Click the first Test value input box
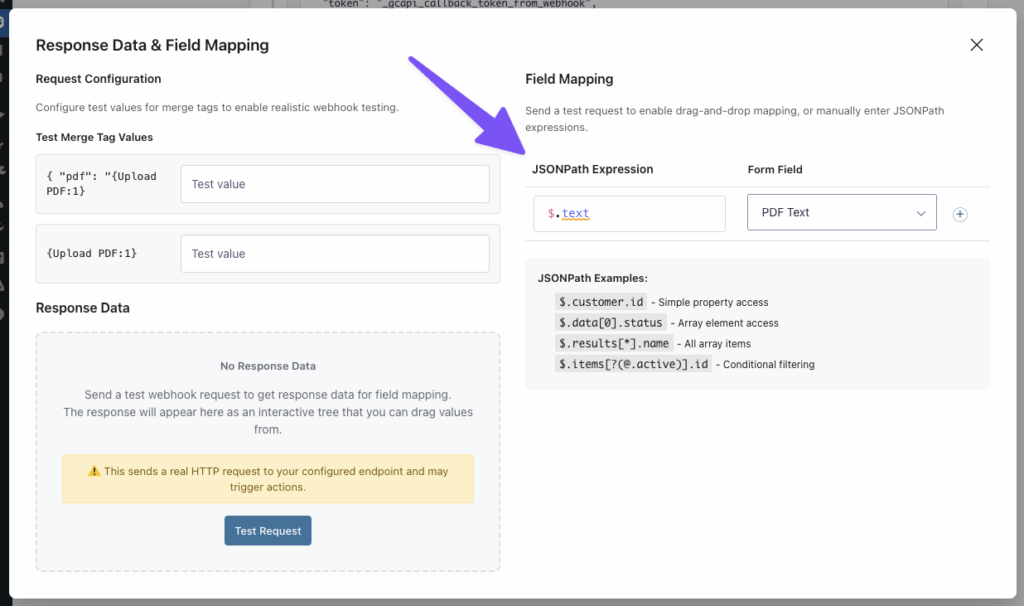The image size is (1024, 606). pos(335,183)
